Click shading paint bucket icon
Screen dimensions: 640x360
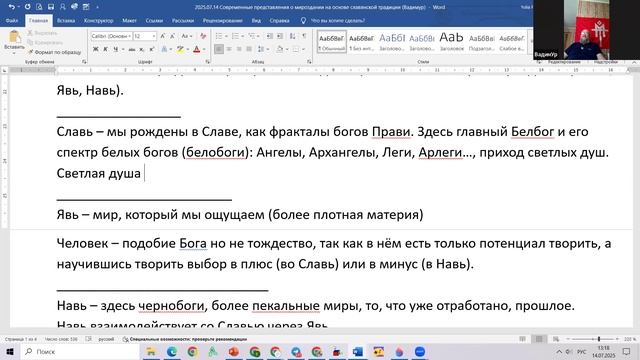point(280,49)
